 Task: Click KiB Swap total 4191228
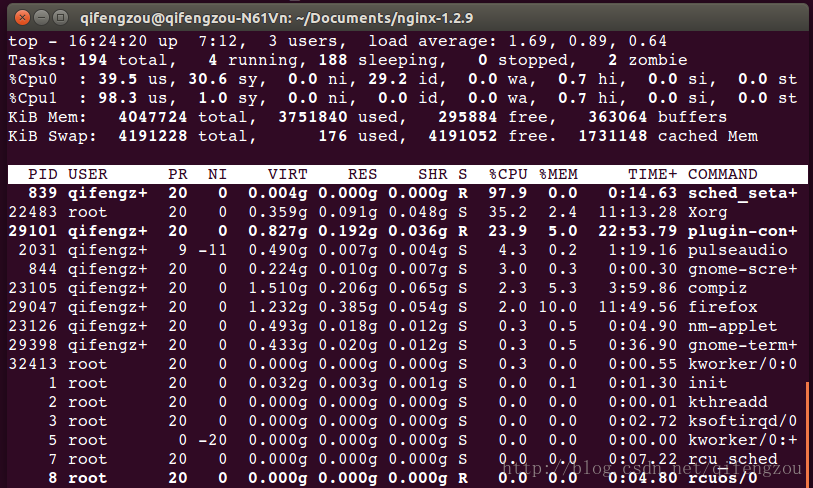click(x=152, y=136)
